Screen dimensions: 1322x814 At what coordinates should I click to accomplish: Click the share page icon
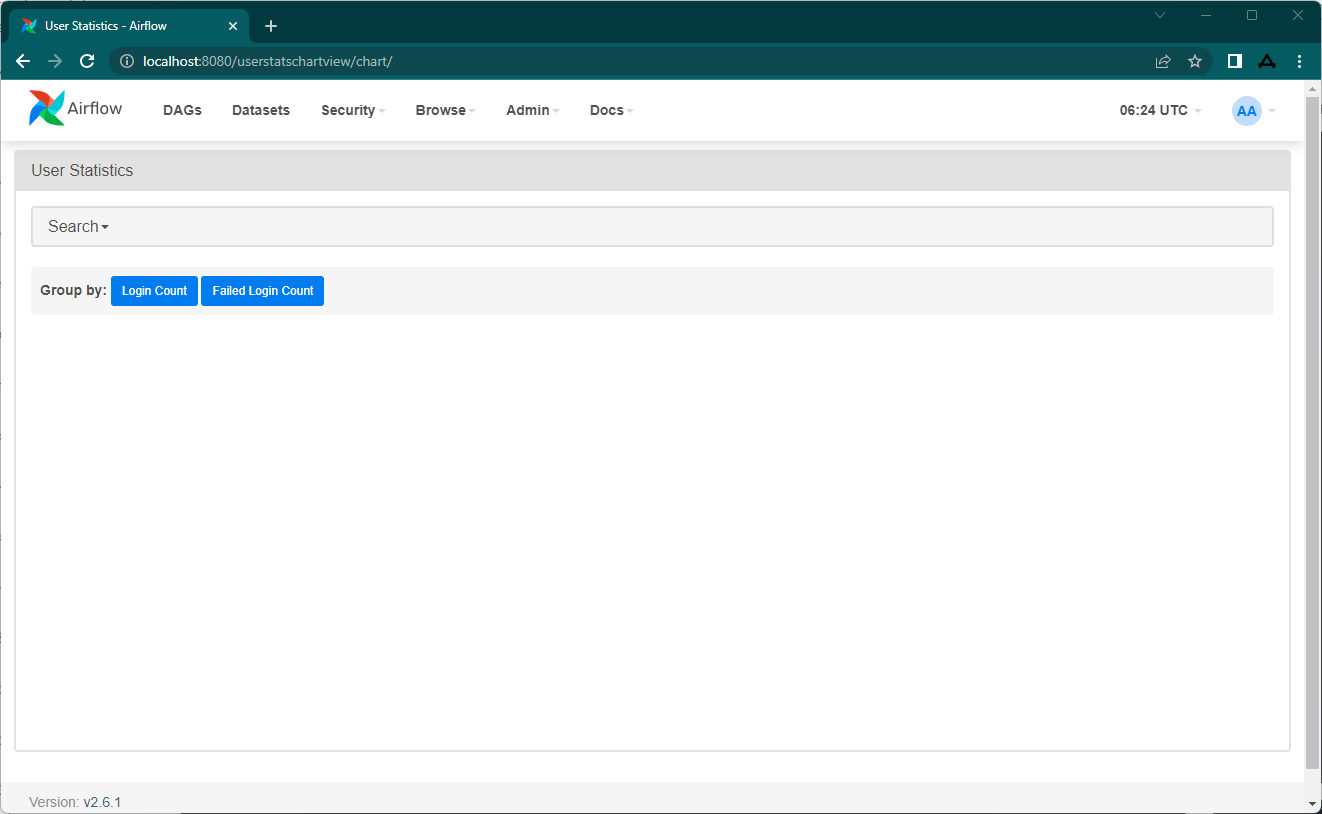[1163, 61]
